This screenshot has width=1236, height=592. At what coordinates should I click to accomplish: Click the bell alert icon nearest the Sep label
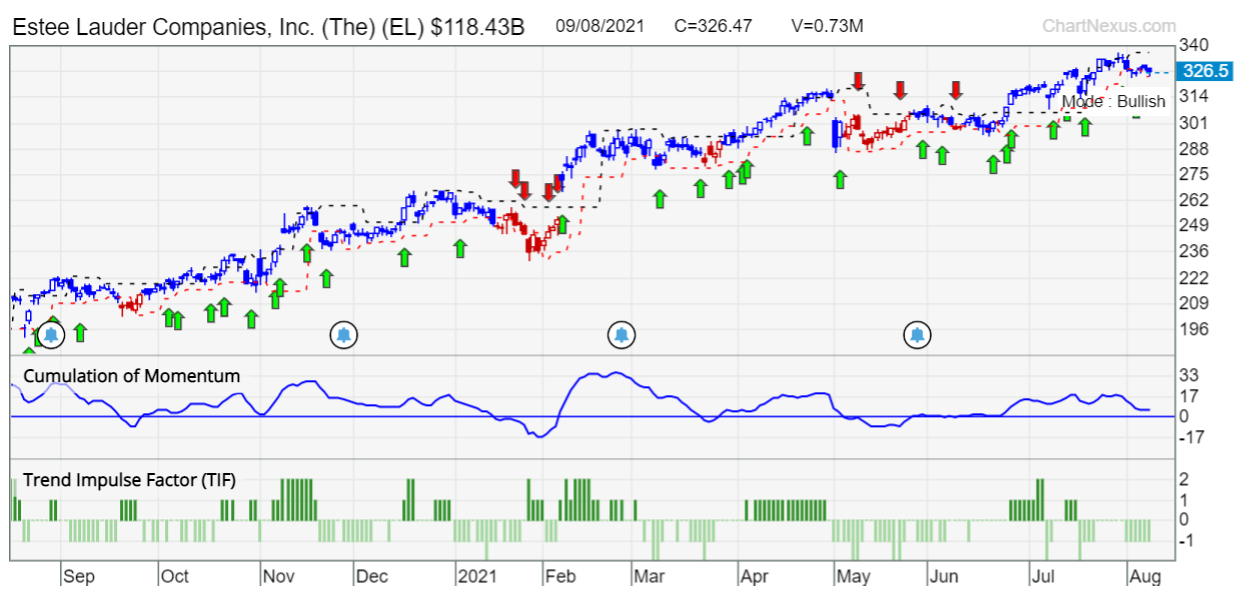(x=51, y=335)
